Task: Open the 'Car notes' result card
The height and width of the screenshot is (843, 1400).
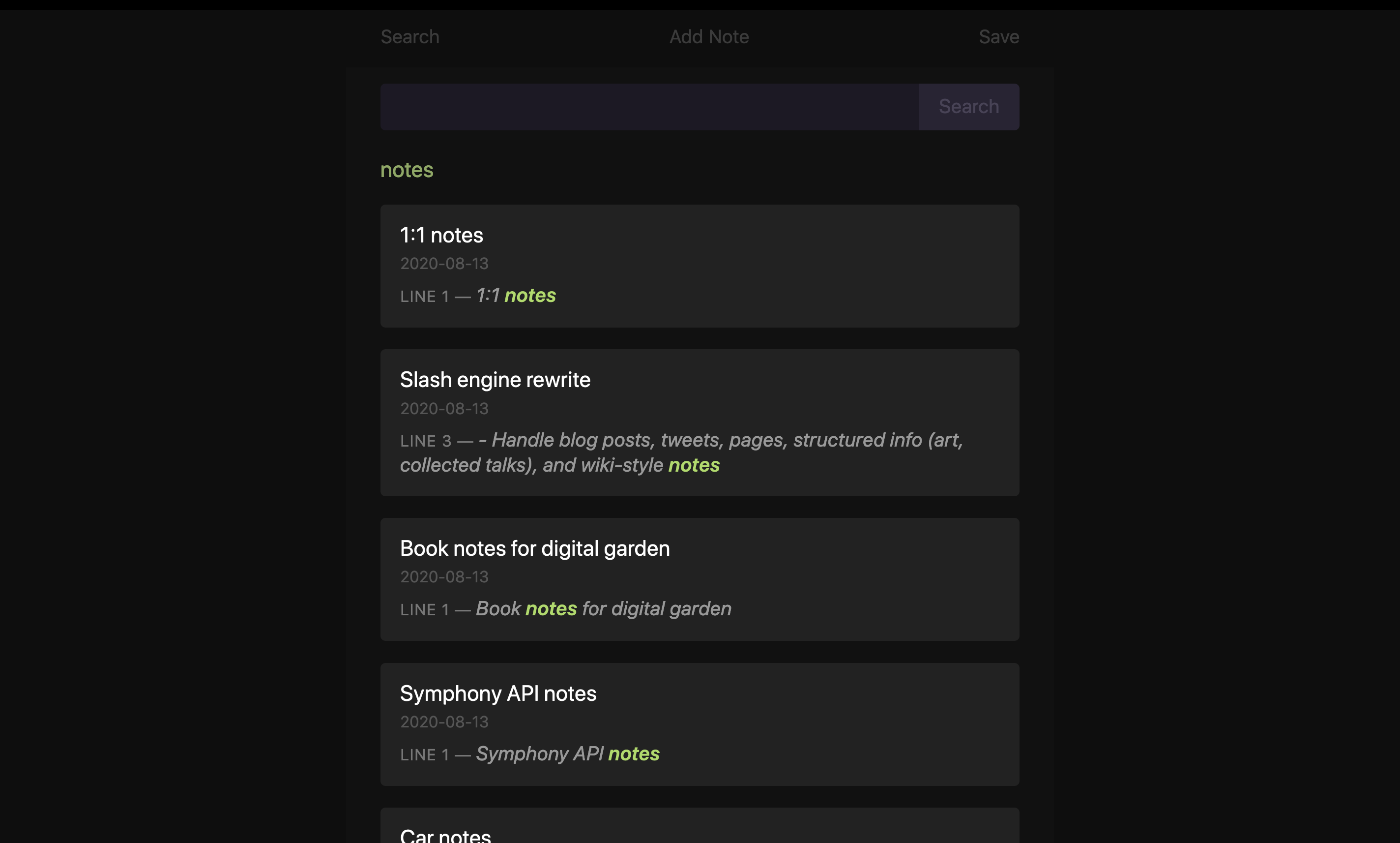Action: tap(700, 825)
